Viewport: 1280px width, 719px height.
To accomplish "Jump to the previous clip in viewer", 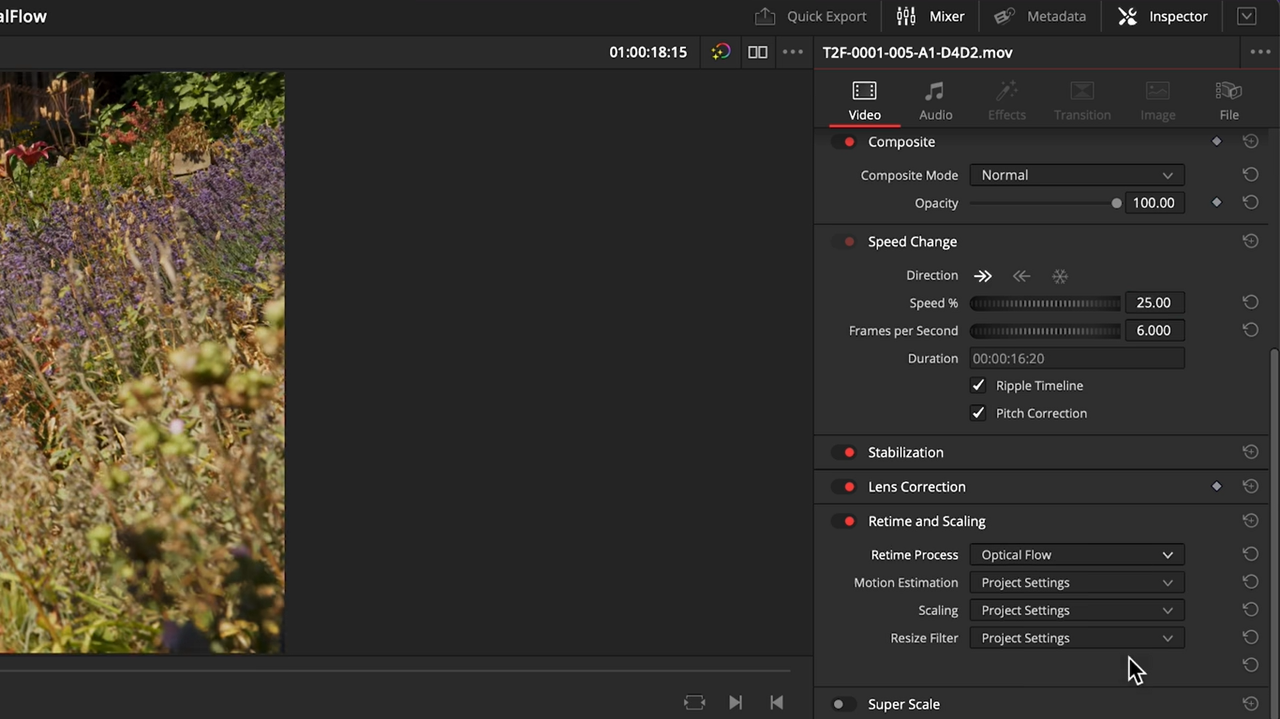I will pos(776,702).
